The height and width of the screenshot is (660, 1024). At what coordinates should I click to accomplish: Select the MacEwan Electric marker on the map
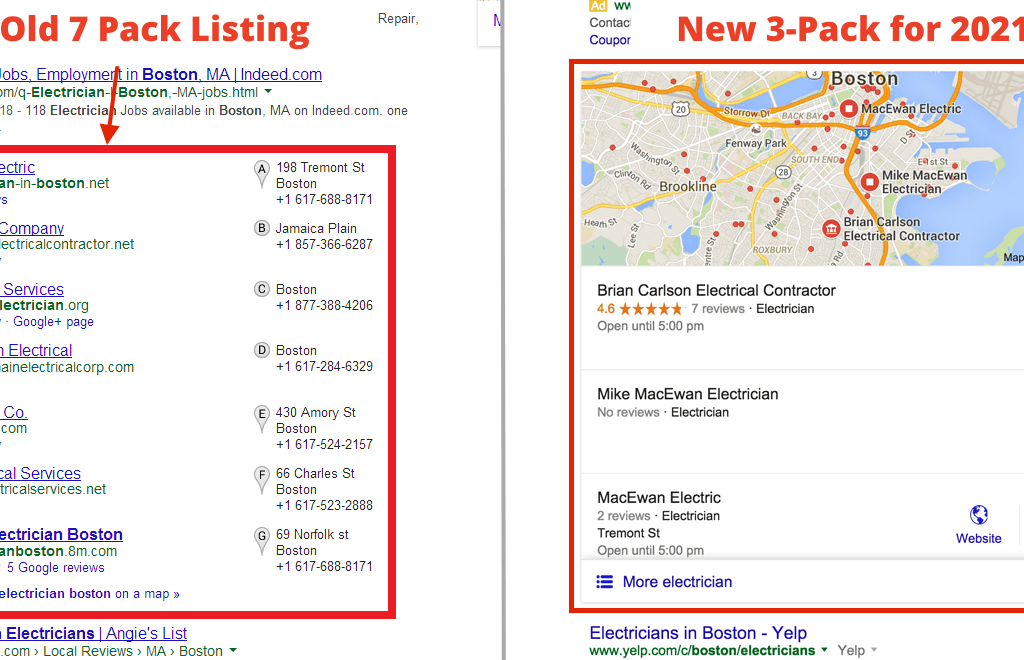click(849, 109)
